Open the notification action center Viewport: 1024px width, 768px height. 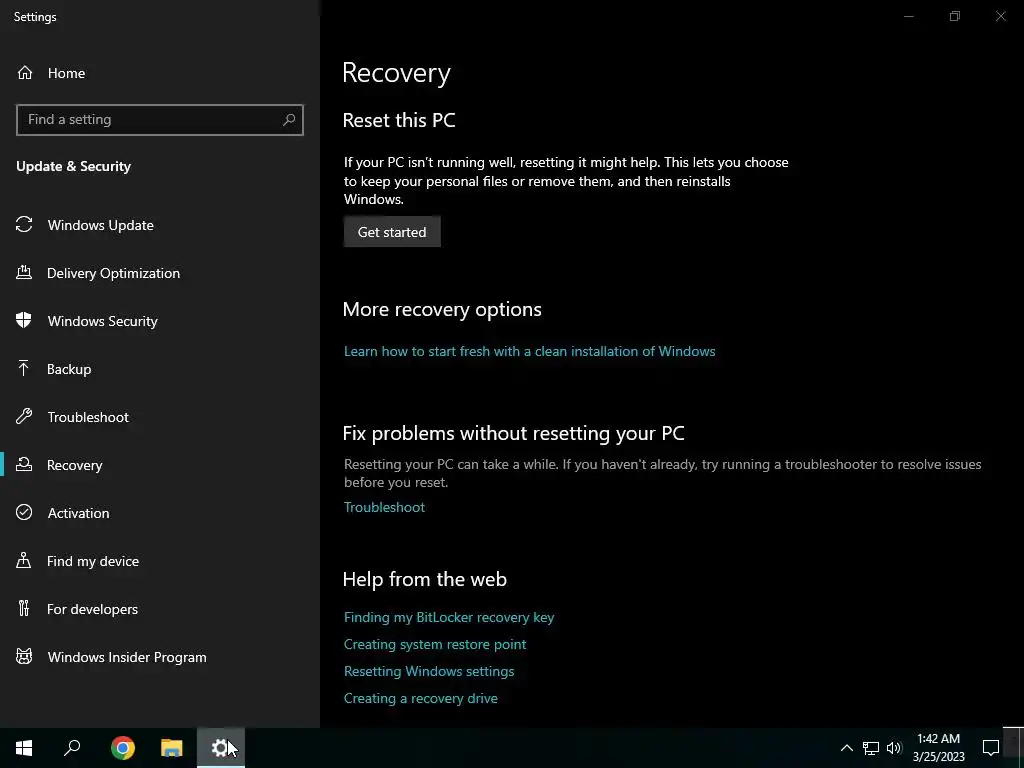pos(991,748)
